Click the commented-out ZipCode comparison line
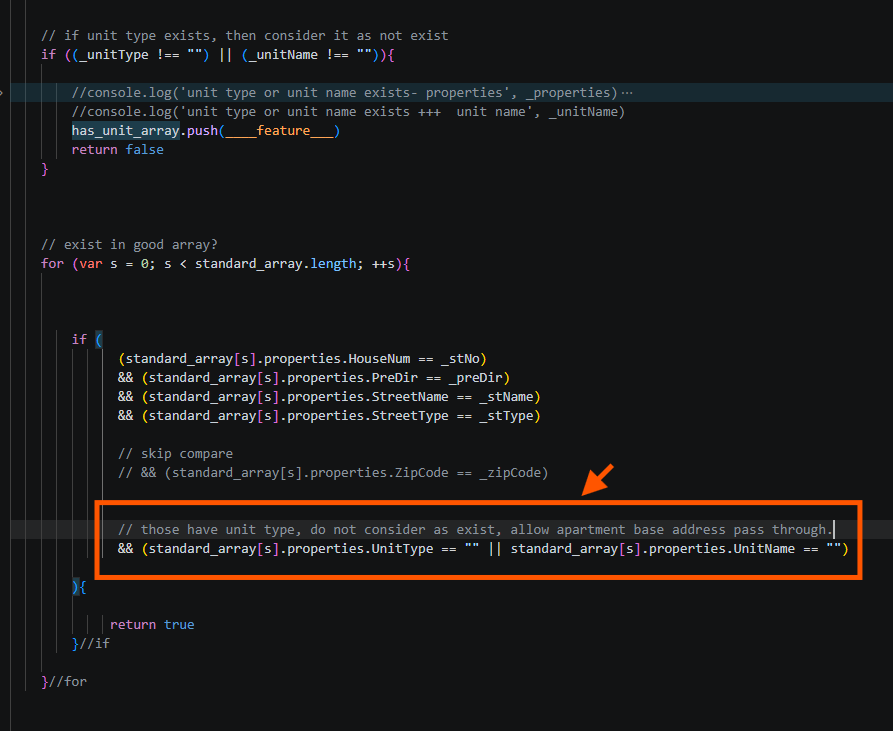The width and height of the screenshot is (893, 731). tap(333, 473)
